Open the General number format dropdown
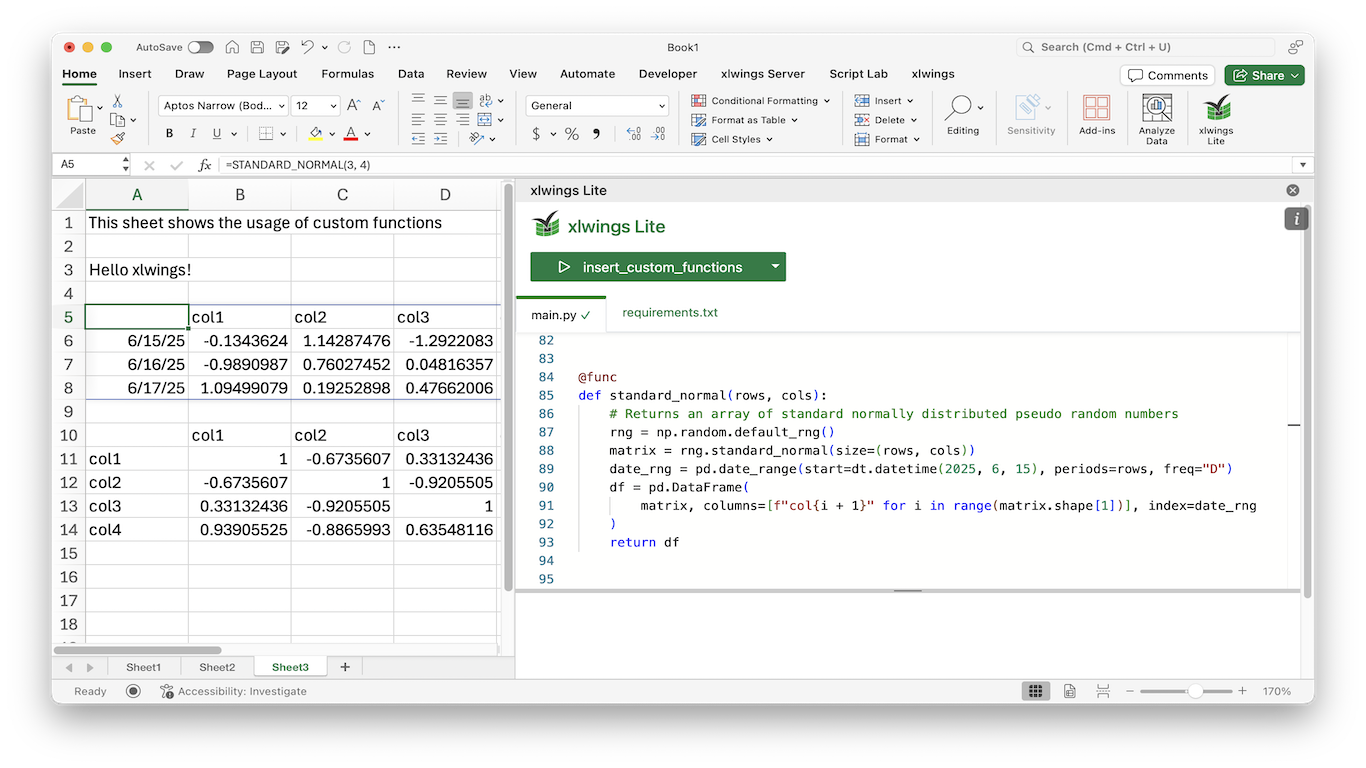1366x768 pixels. [x=661, y=106]
